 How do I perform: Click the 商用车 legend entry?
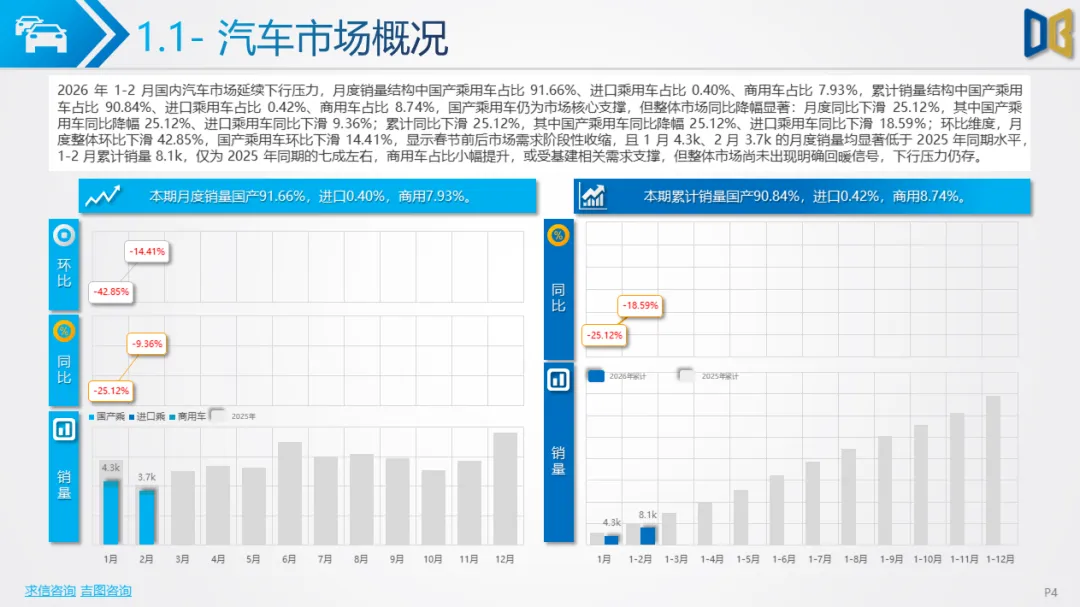pos(187,416)
